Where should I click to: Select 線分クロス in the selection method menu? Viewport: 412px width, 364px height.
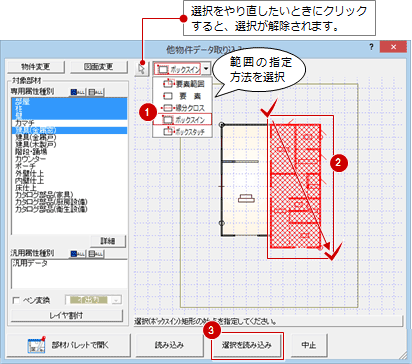coord(183,108)
